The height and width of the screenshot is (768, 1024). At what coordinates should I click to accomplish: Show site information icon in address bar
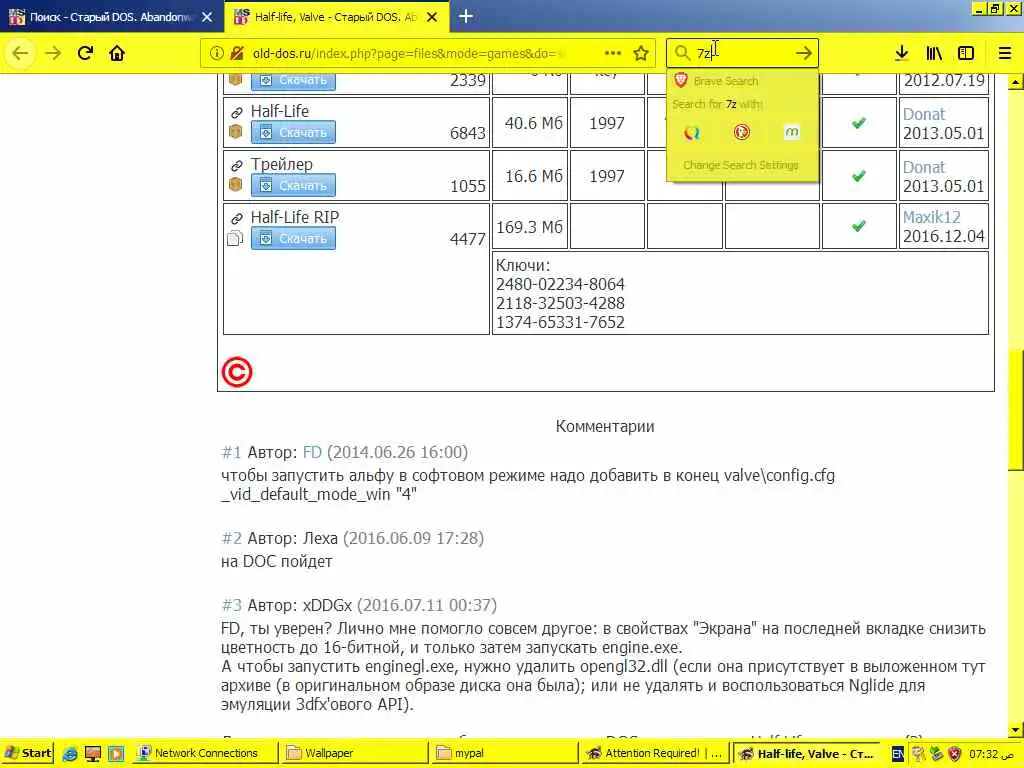pos(217,54)
